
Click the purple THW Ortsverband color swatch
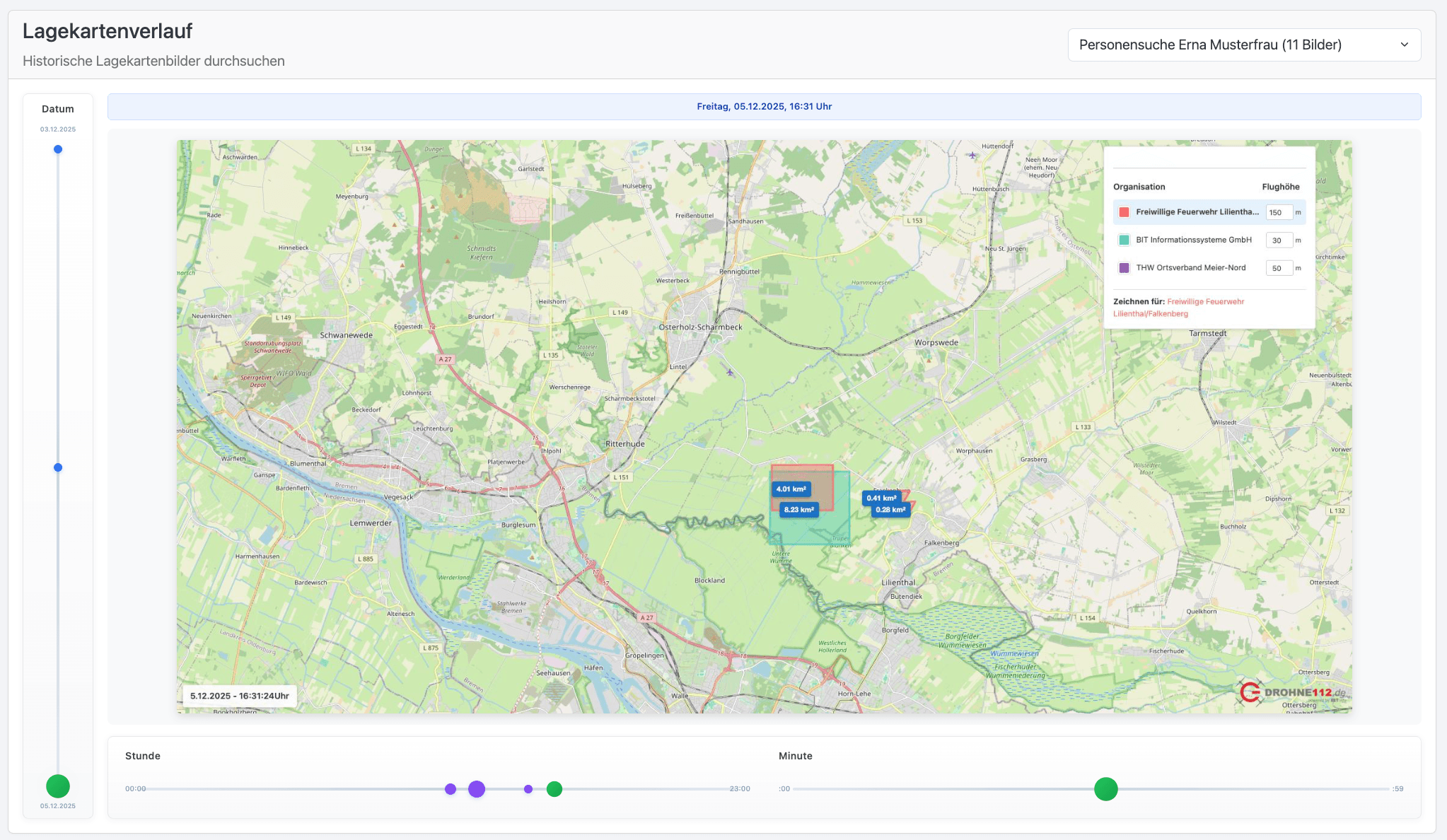click(1124, 268)
